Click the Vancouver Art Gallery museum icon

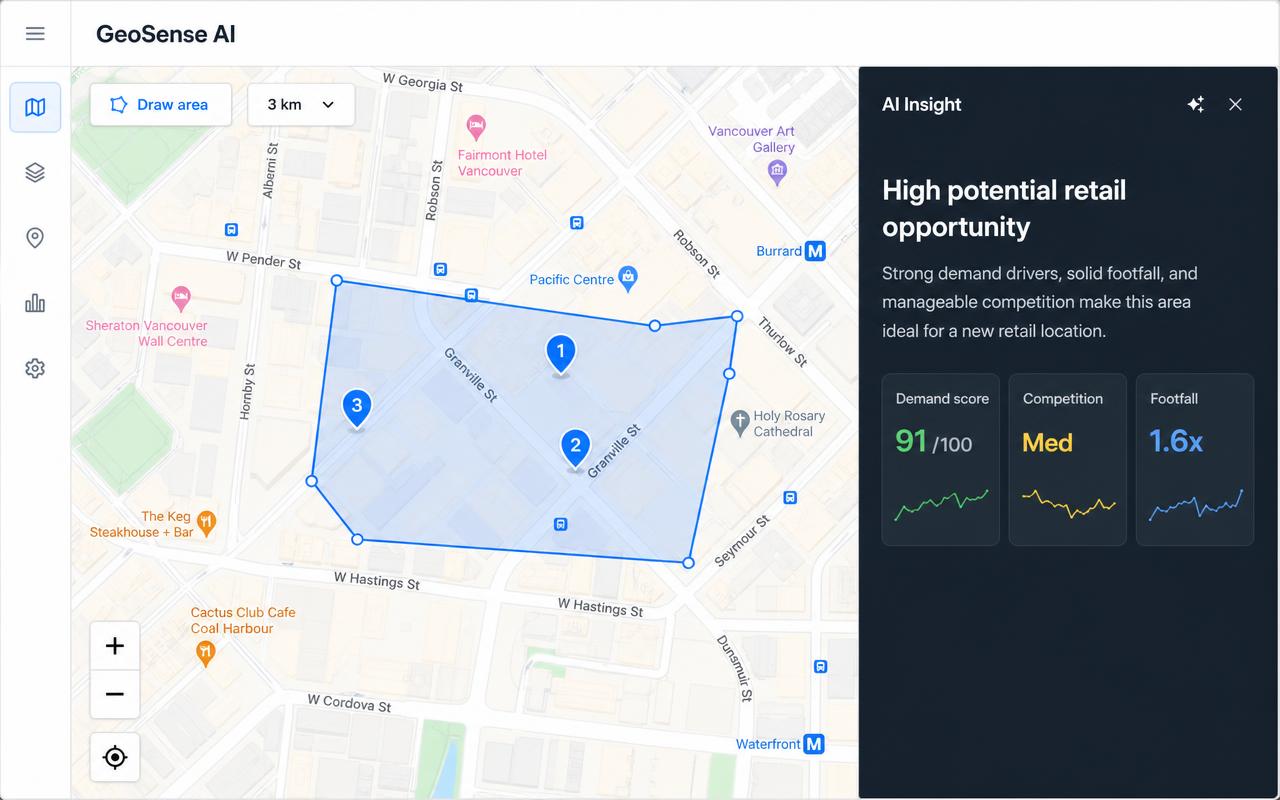tap(777, 173)
